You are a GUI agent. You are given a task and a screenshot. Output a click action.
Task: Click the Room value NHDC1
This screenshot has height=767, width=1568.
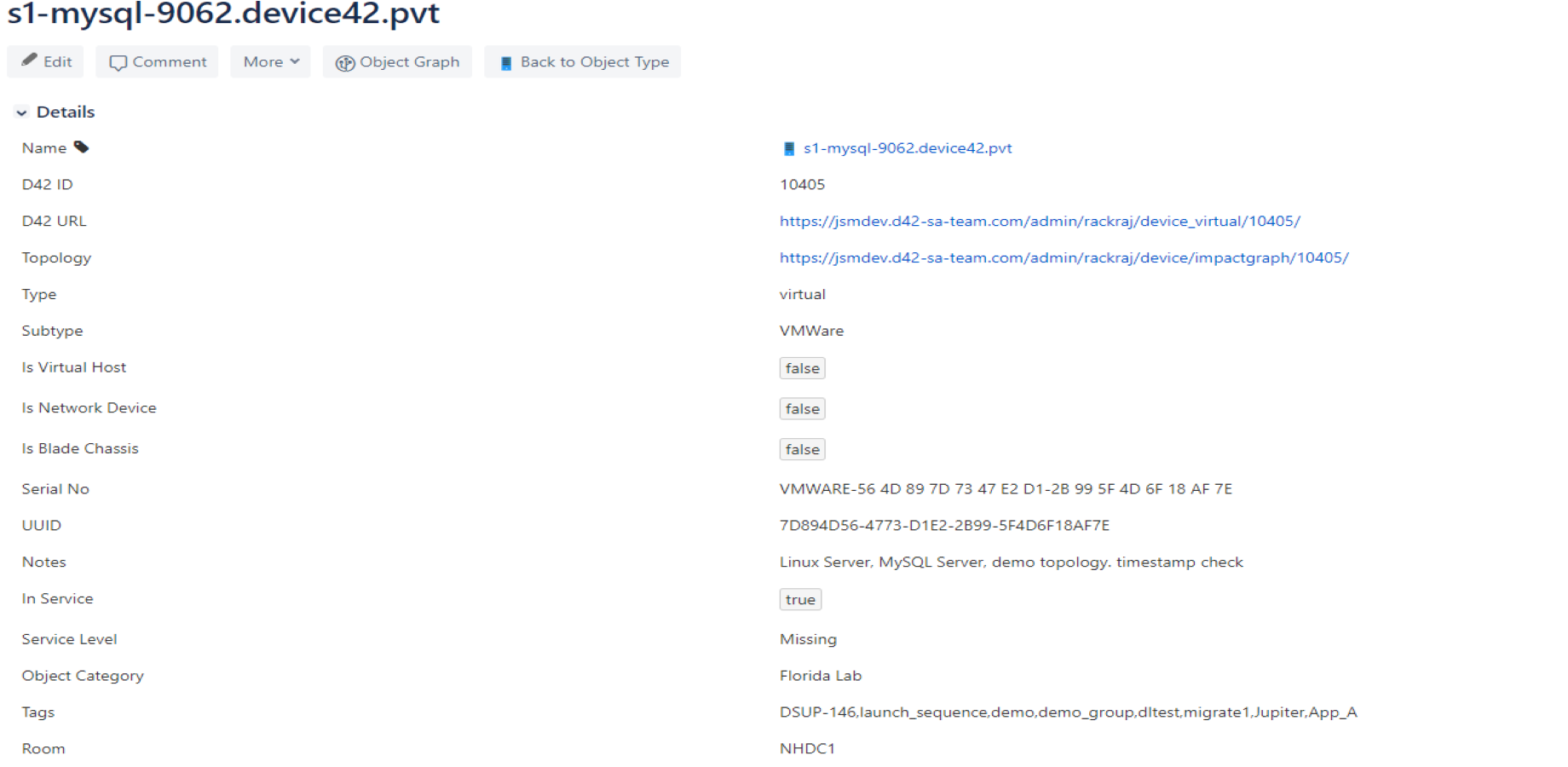(807, 748)
